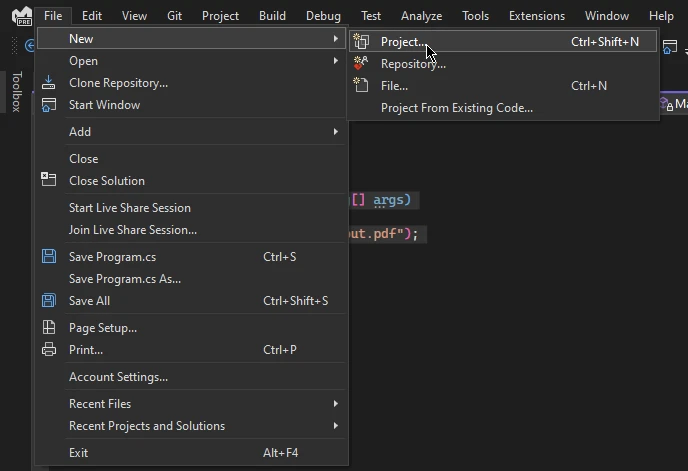Click the Start Window icon
This screenshot has height=471, width=688.
coord(48,105)
